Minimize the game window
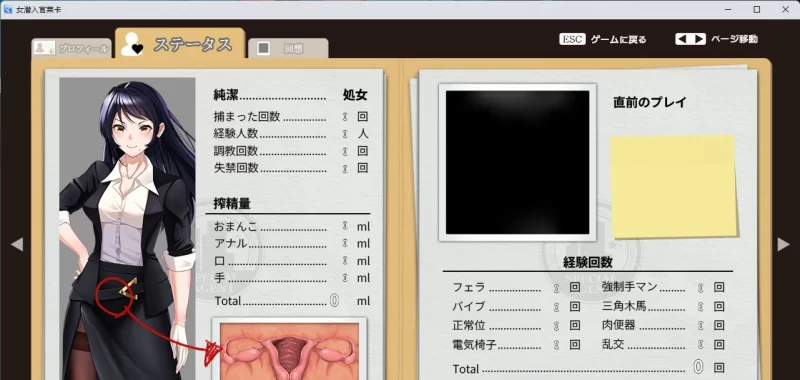The height and width of the screenshot is (380, 800). [x=728, y=9]
